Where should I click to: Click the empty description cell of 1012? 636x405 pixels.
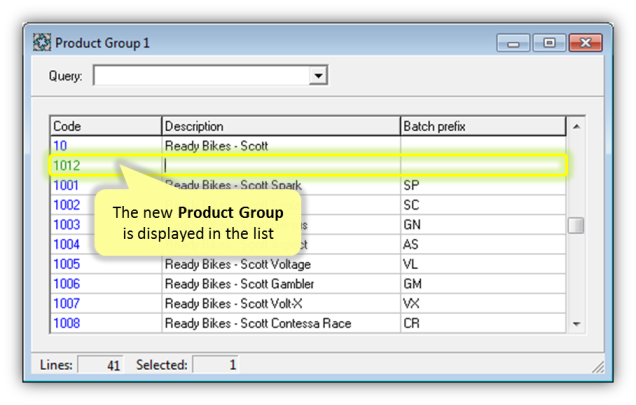[x=281, y=166]
